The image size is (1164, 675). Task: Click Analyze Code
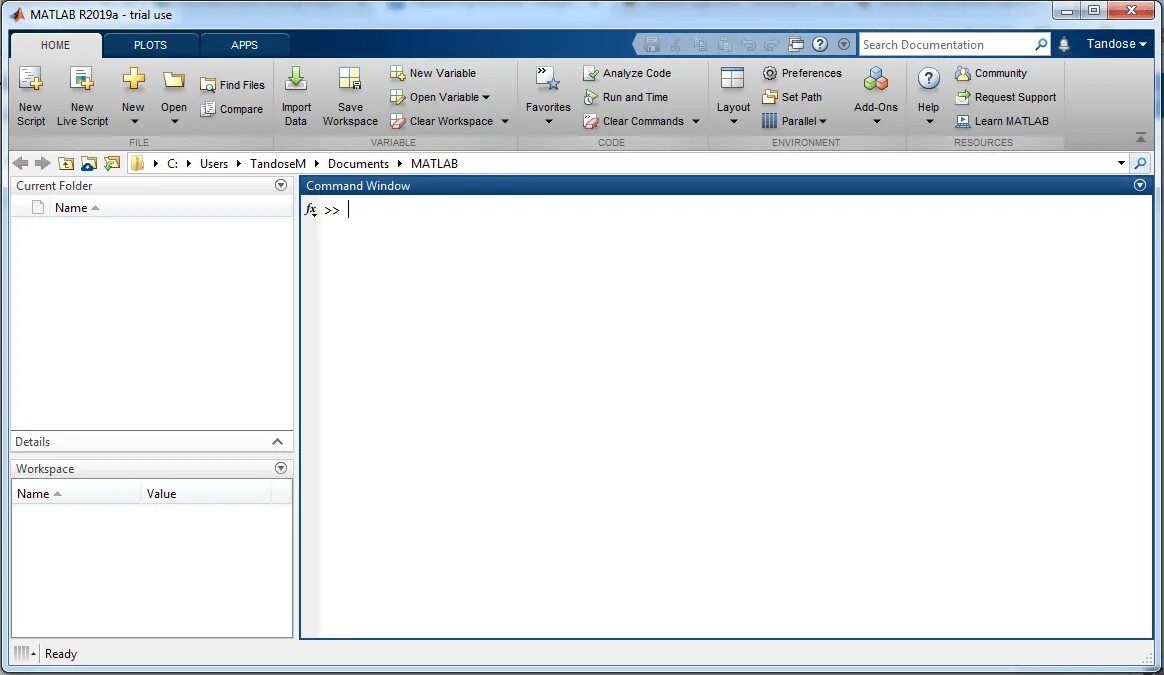[627, 73]
